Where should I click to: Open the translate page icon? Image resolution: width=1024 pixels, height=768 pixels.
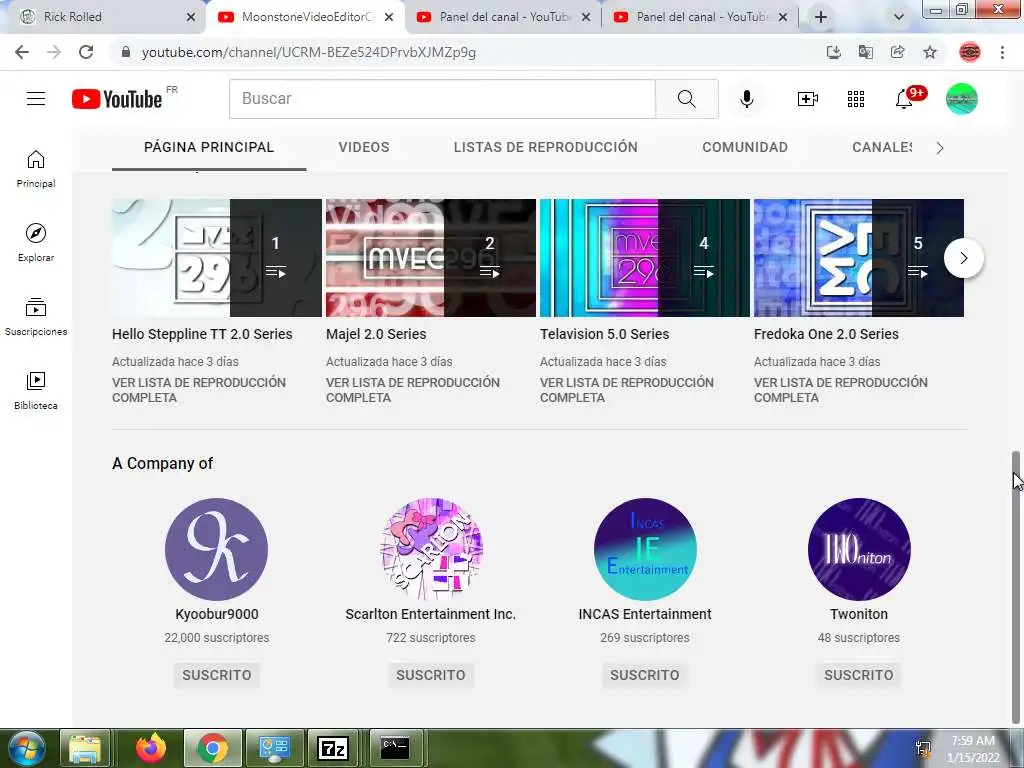pos(865,52)
